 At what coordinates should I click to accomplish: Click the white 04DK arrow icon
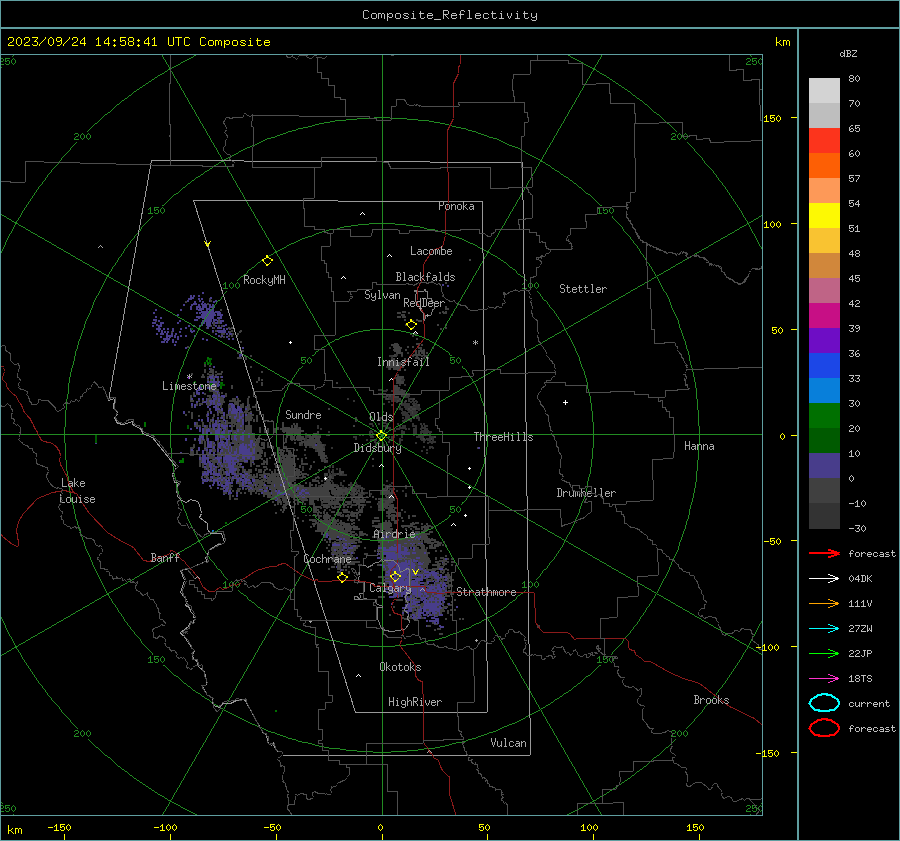click(824, 579)
